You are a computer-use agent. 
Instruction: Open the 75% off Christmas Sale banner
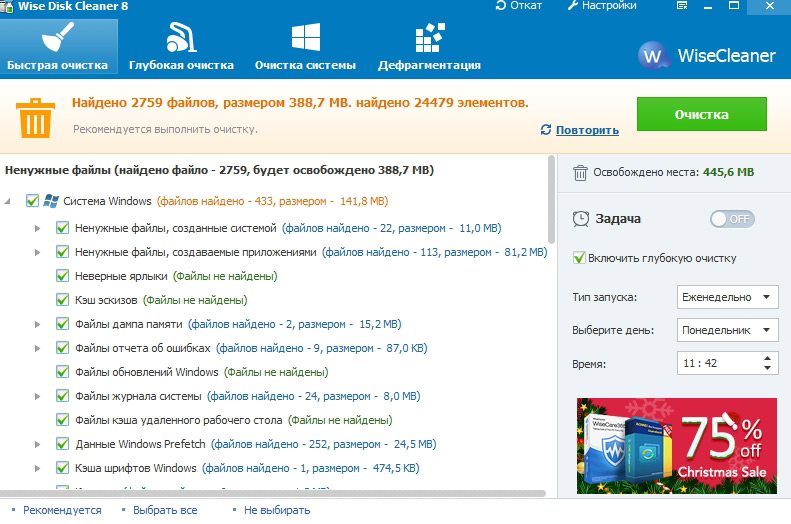[x=676, y=446]
